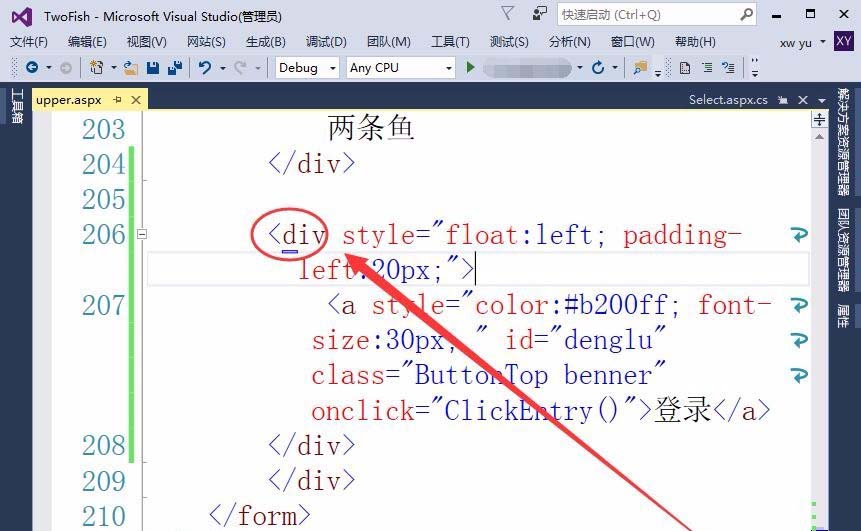This screenshot has width=861, height=531.
Task: Open the redo history dropdown arrow
Action: click(258, 68)
